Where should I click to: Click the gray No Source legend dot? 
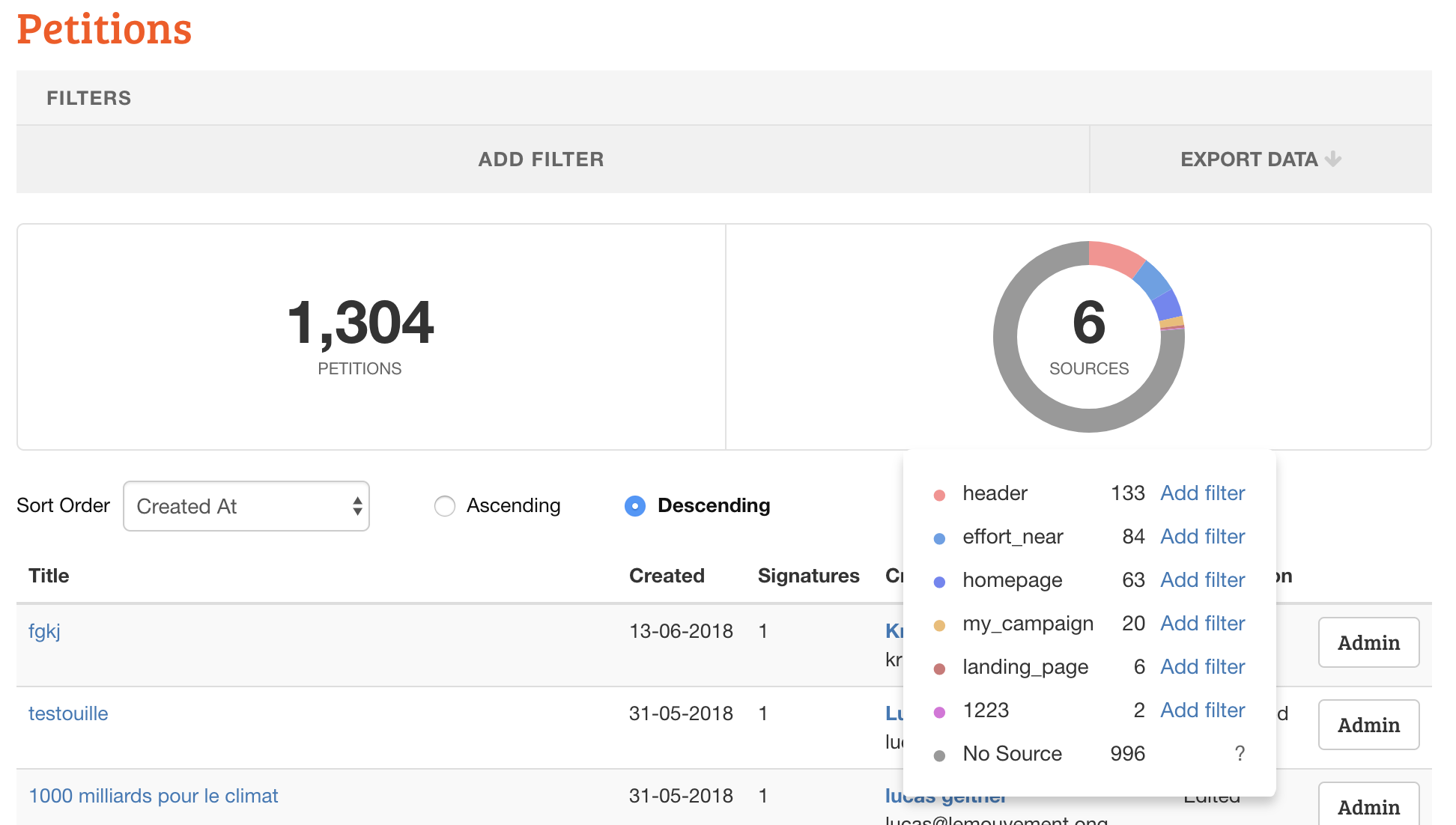click(939, 755)
